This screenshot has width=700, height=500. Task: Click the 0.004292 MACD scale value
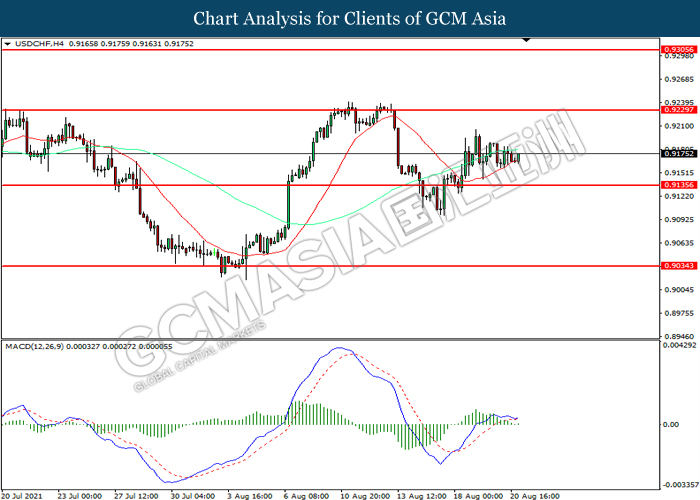(x=679, y=345)
